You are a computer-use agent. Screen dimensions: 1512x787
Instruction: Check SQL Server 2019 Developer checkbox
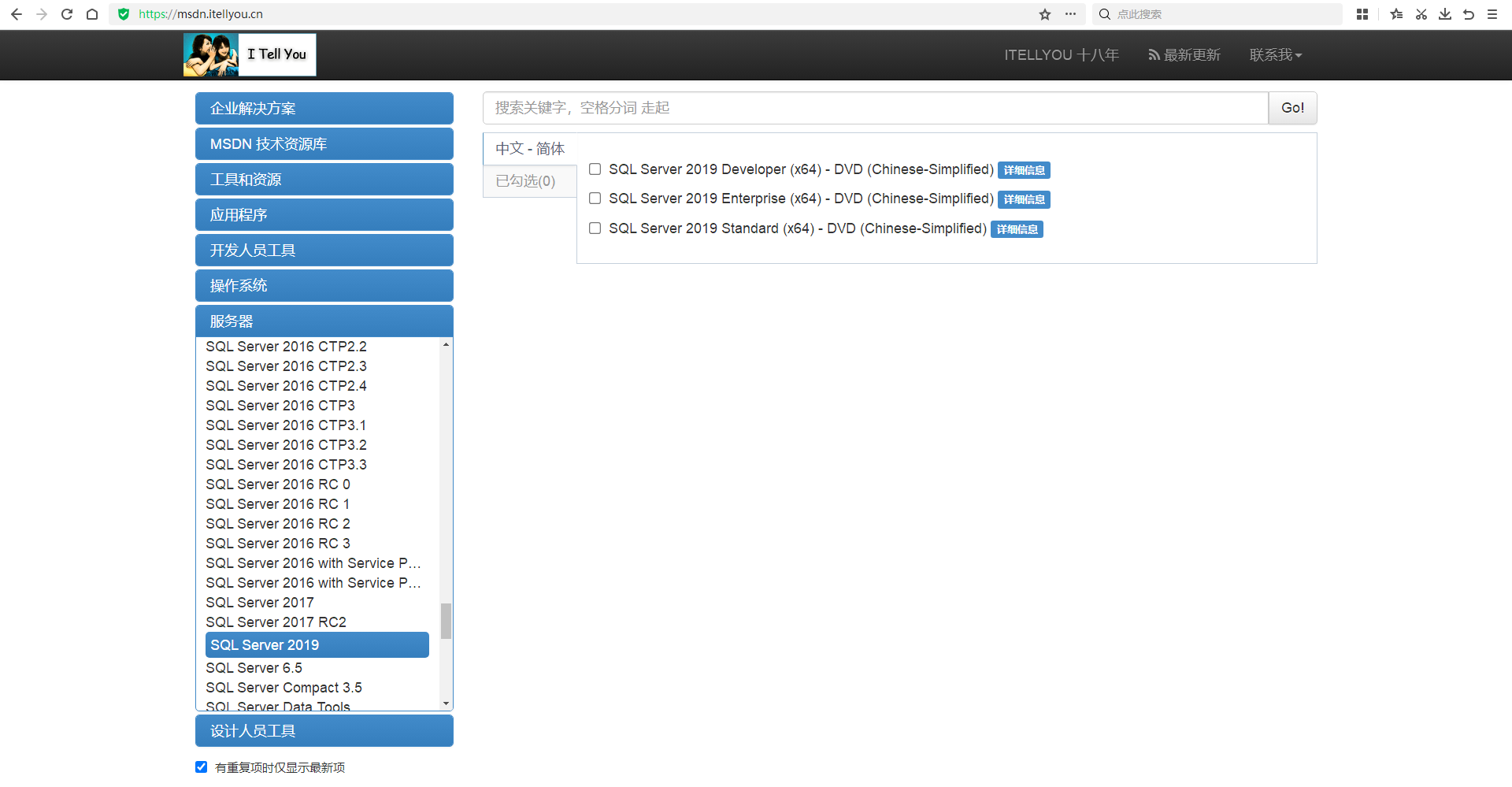click(595, 169)
